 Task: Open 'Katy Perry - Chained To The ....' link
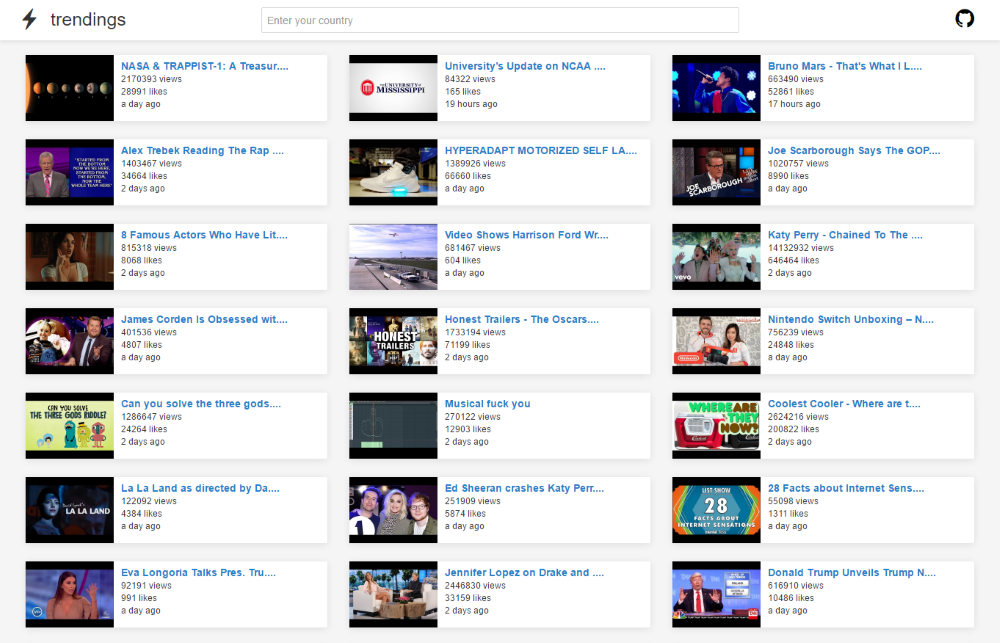pos(845,235)
